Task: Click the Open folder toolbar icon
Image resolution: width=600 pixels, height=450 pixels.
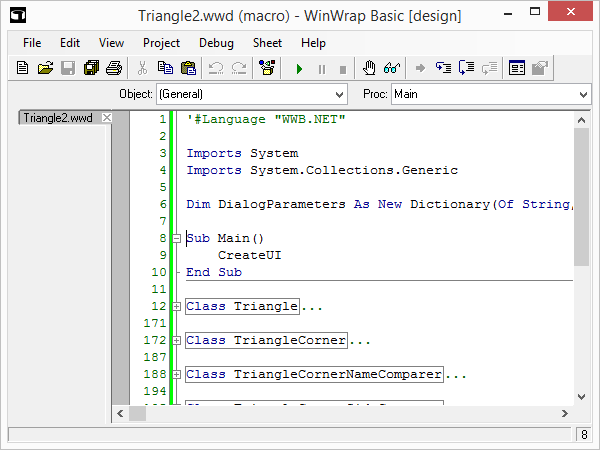Action: click(x=45, y=68)
